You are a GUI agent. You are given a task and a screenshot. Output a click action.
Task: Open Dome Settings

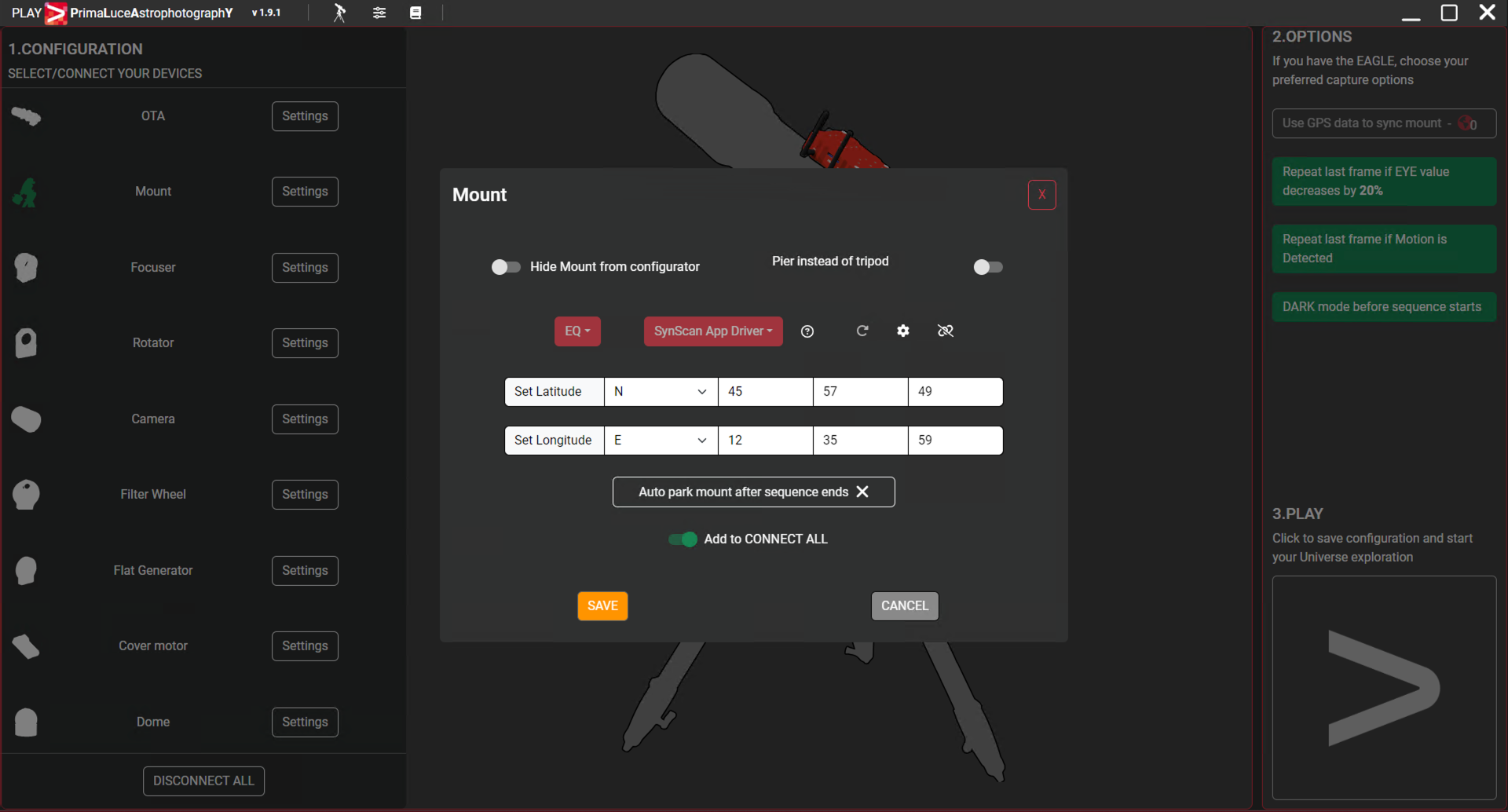click(305, 722)
